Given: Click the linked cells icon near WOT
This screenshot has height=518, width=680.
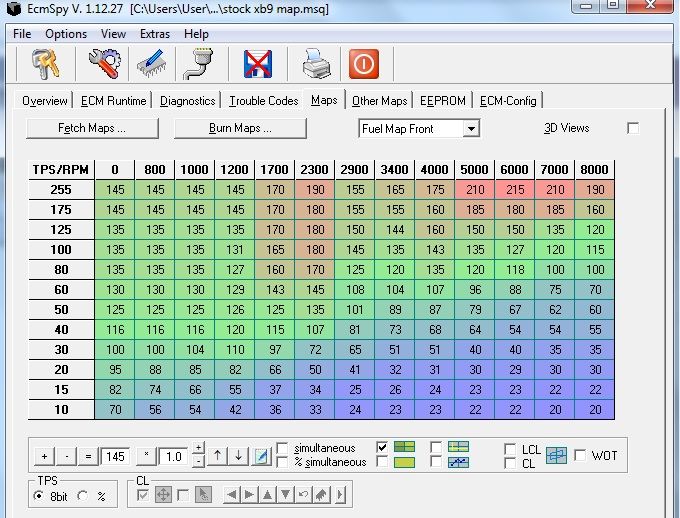Looking at the screenshot, I should [x=556, y=456].
